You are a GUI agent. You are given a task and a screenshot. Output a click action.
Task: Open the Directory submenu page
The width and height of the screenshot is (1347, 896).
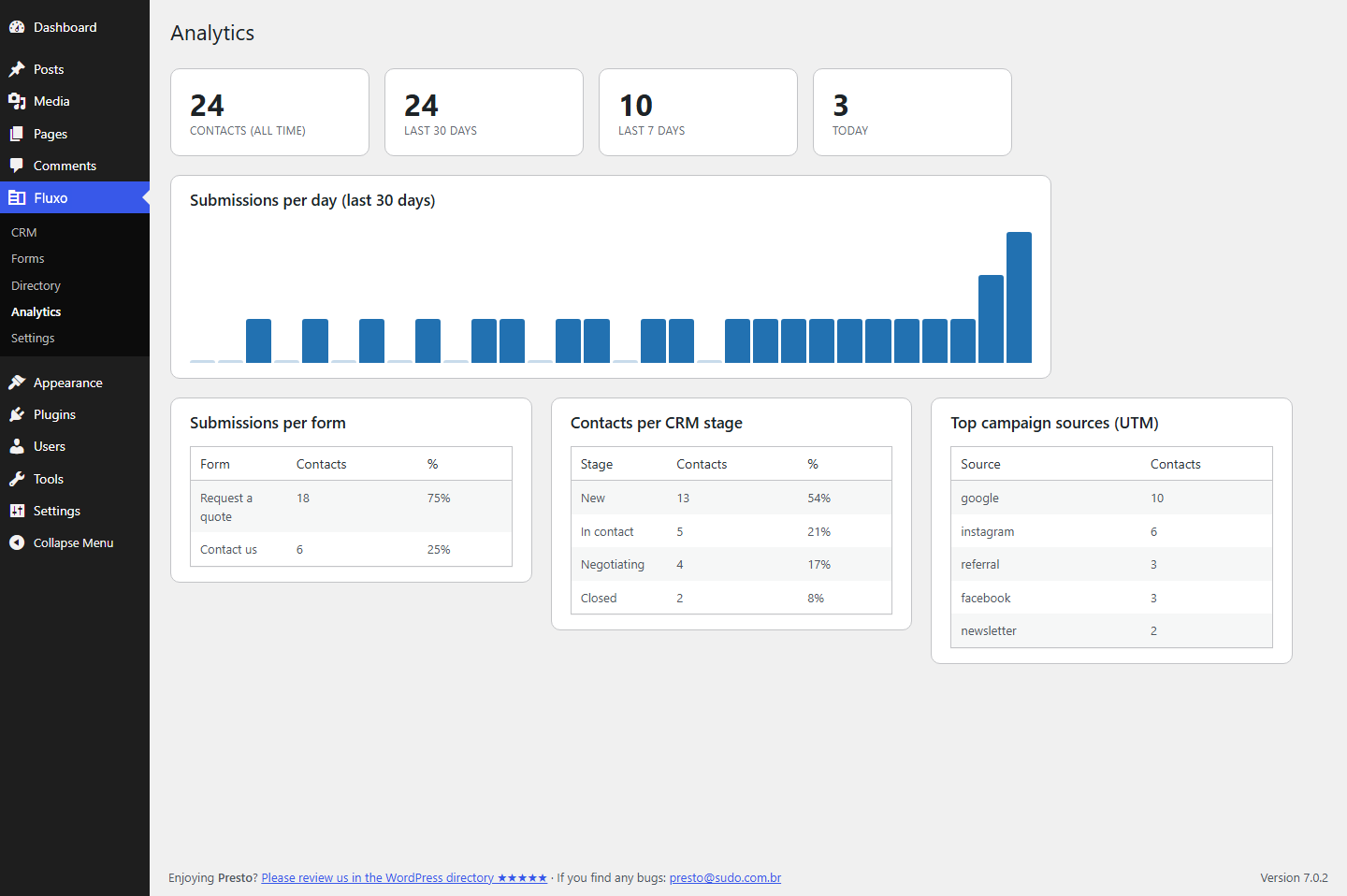coord(36,285)
